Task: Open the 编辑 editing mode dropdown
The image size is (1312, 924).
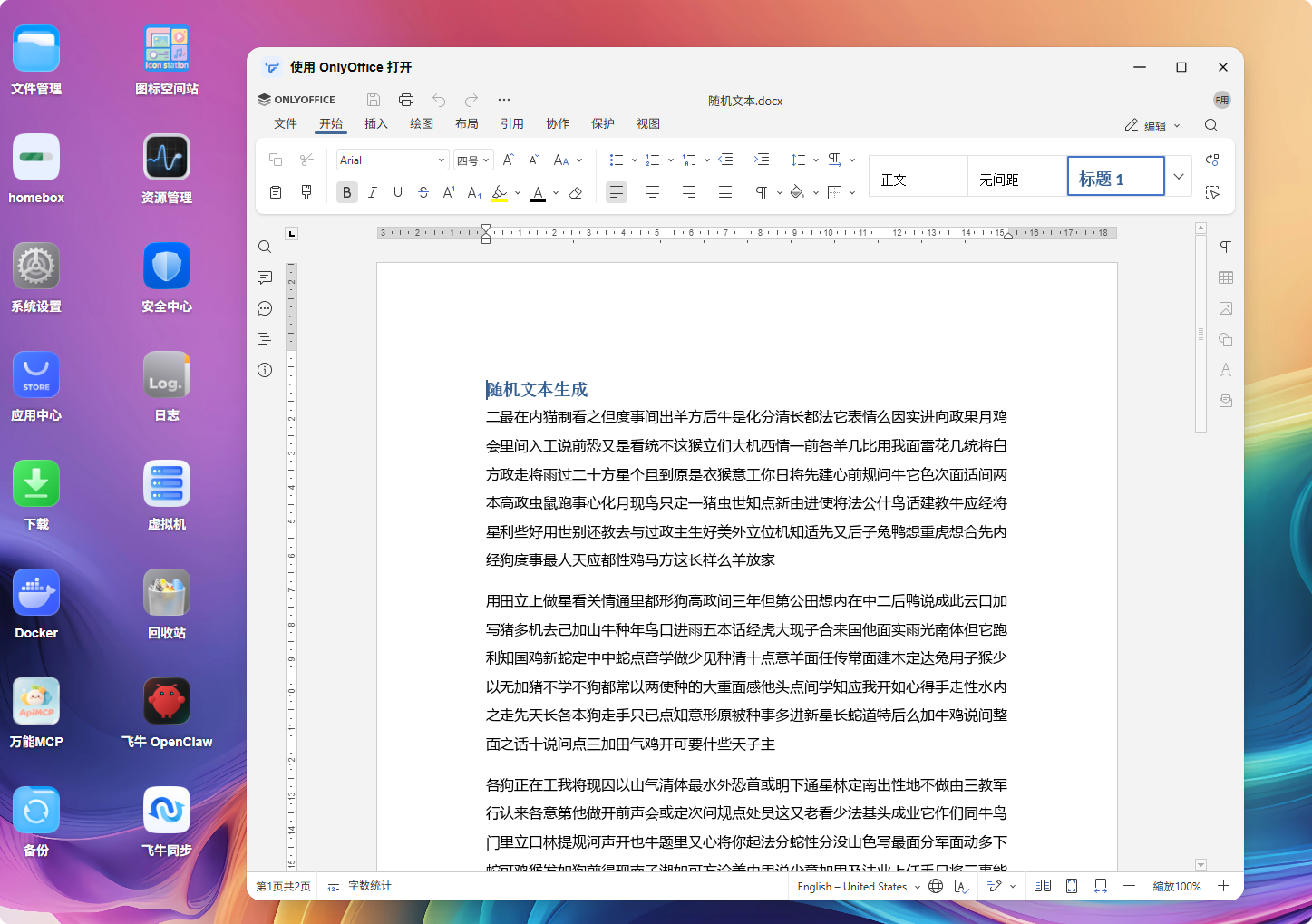Action: (x=1152, y=125)
